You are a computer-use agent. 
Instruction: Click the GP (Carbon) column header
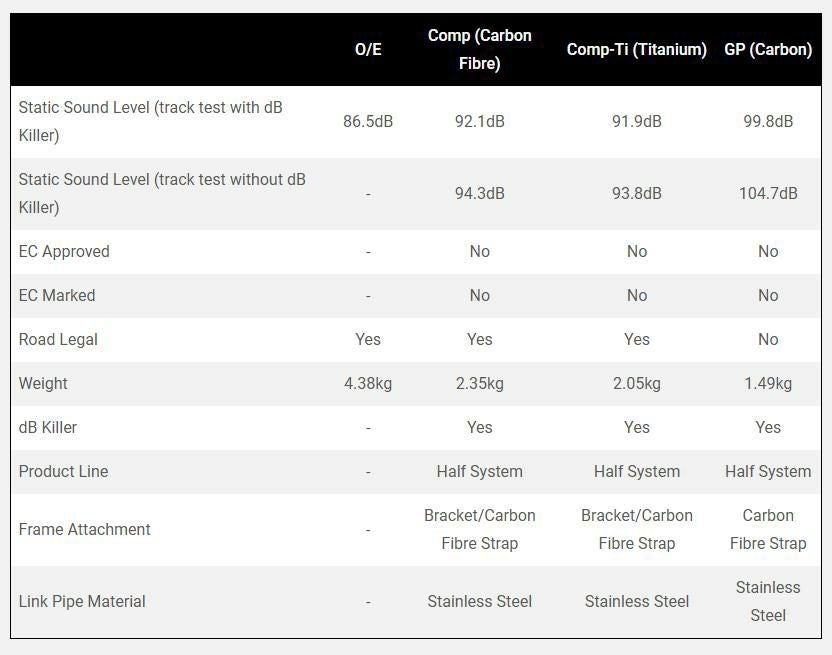point(768,49)
